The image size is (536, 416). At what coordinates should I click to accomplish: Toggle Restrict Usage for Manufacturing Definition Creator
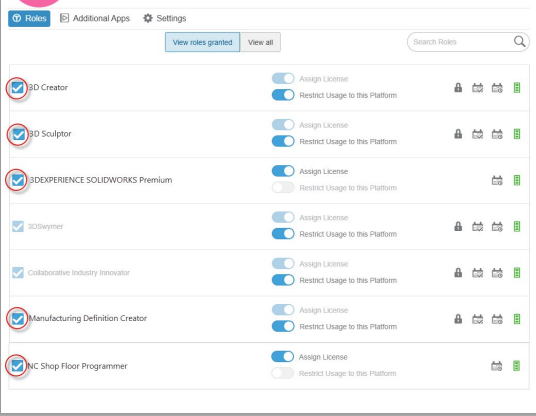[x=283, y=326]
